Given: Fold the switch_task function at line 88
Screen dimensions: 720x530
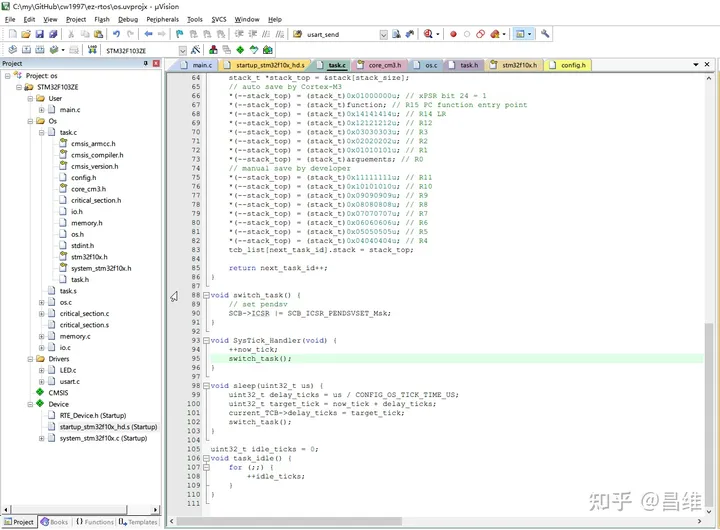Looking at the screenshot, I should click(x=206, y=295).
